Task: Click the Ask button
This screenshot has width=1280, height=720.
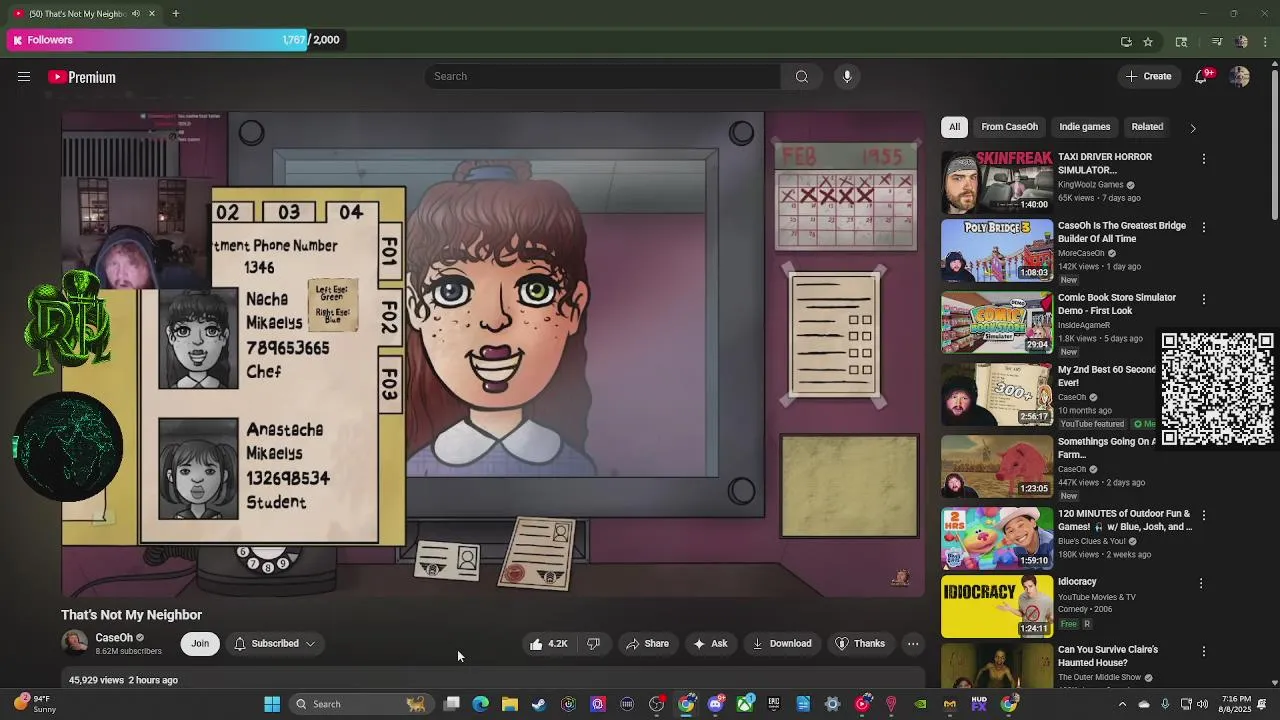Action: [710, 644]
